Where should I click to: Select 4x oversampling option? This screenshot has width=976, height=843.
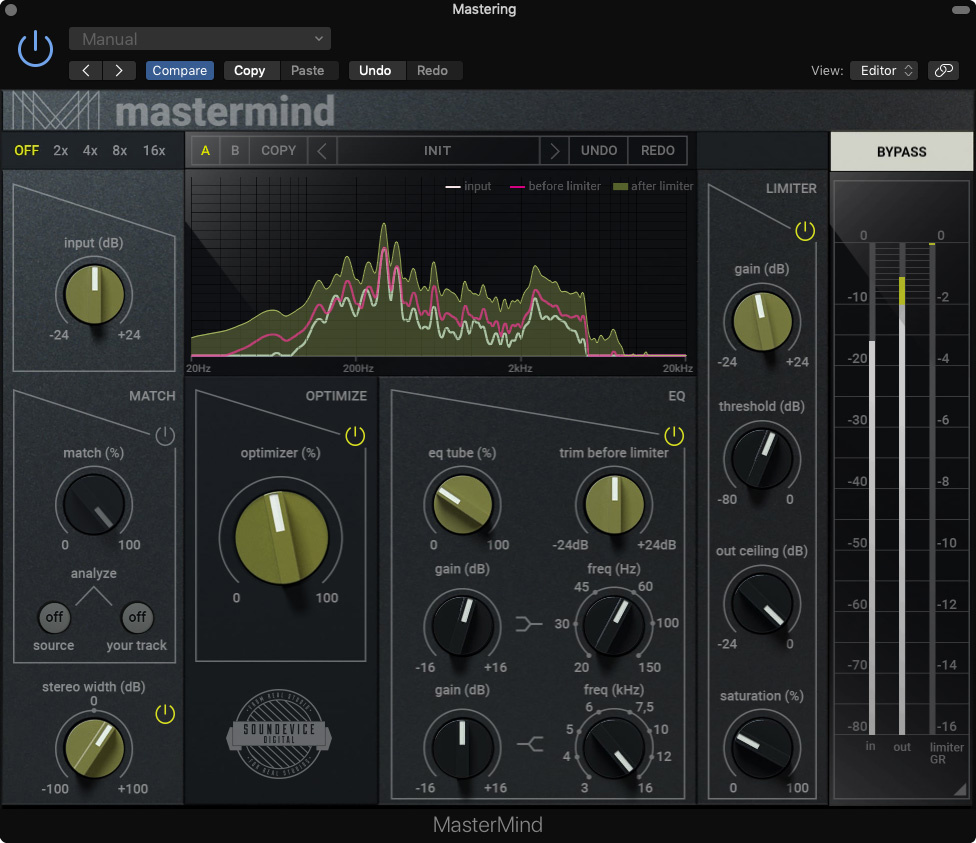coord(90,151)
